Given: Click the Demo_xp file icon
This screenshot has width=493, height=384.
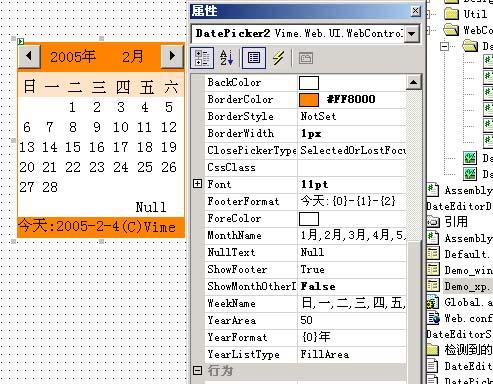Looking at the screenshot, I should point(433,286).
